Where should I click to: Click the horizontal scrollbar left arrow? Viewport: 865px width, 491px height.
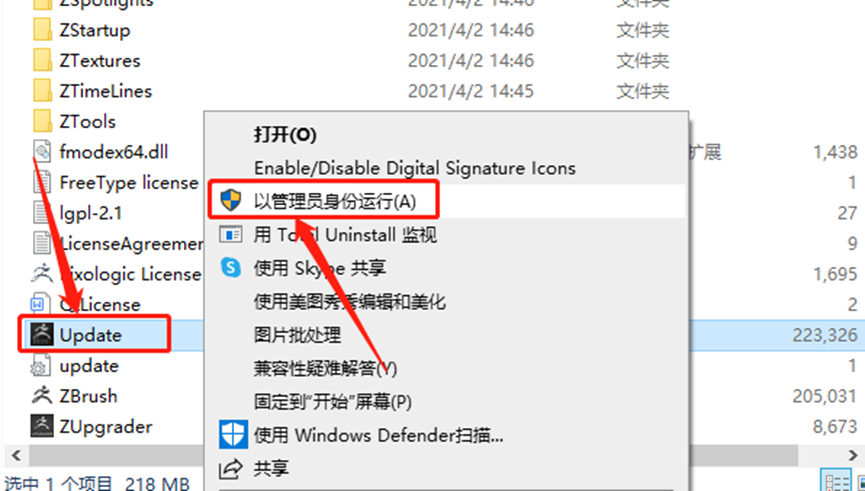click(x=15, y=456)
